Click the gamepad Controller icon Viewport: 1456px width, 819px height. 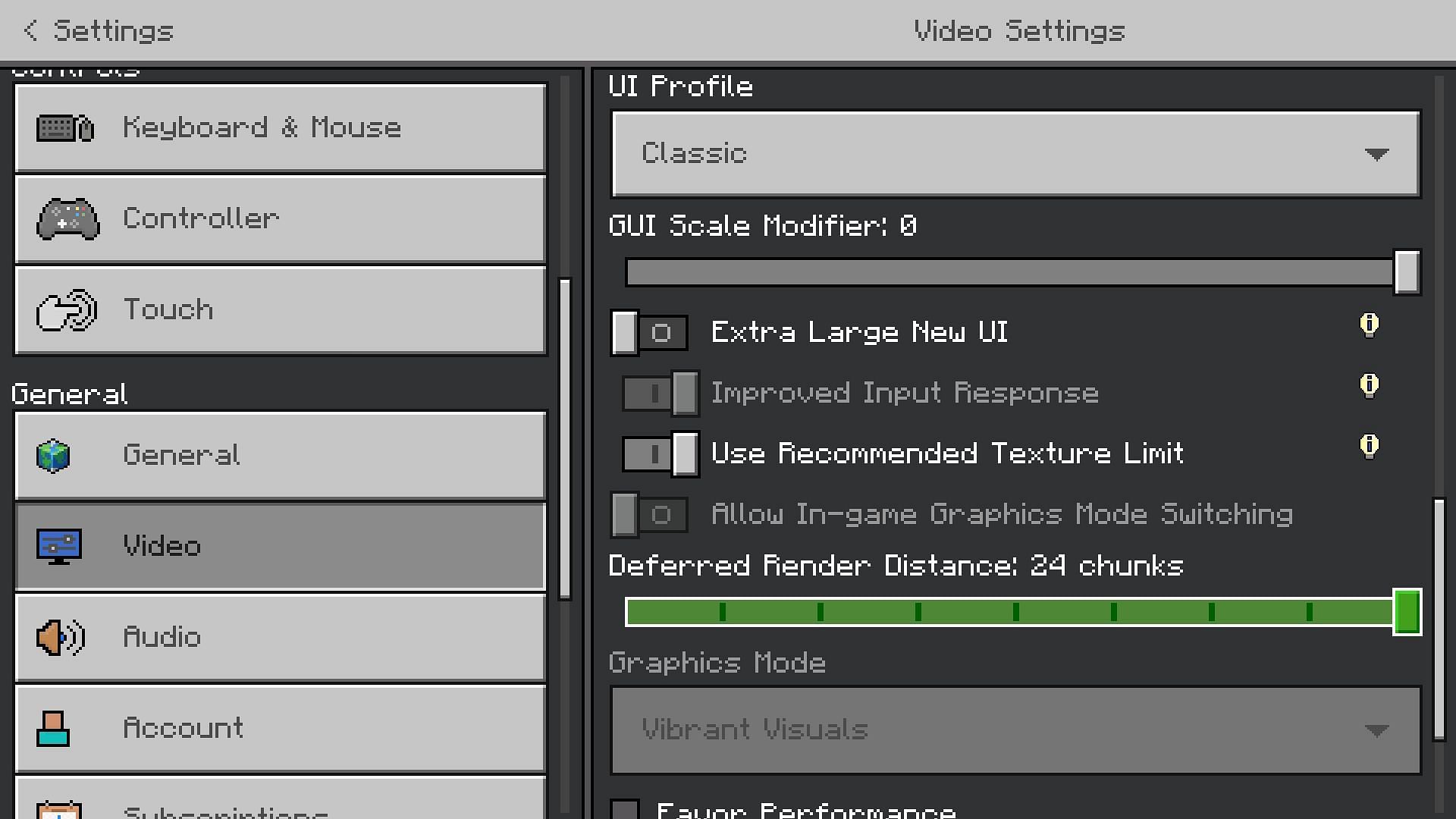click(67, 219)
